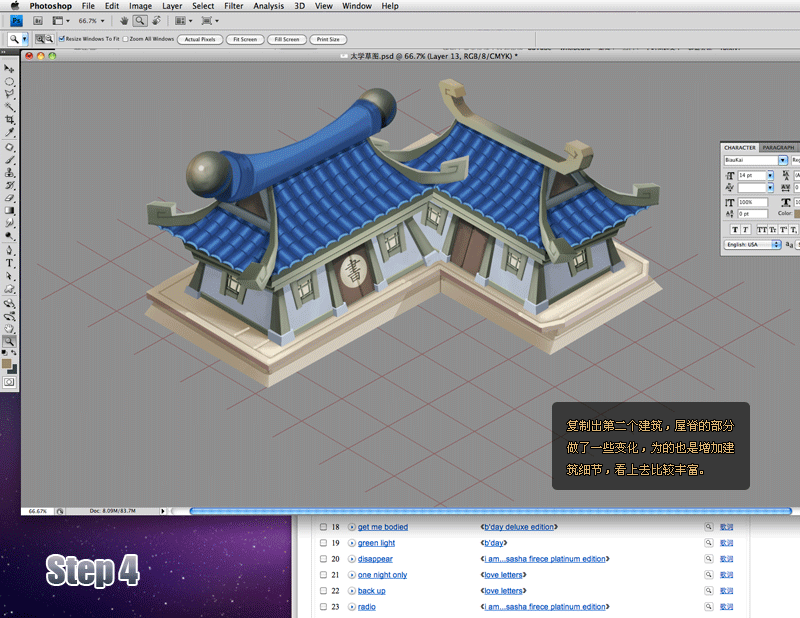Click the foreground color swatch

coord(7,363)
